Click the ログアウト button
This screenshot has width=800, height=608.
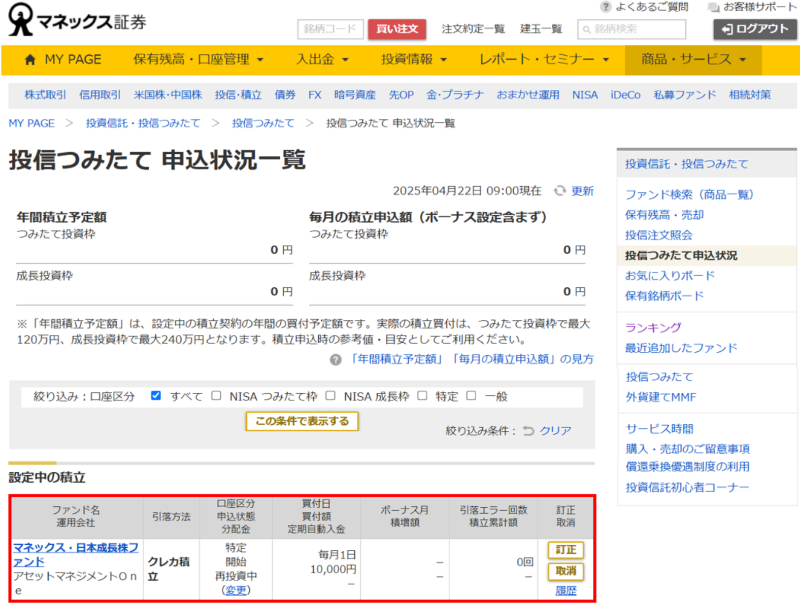tap(755, 29)
